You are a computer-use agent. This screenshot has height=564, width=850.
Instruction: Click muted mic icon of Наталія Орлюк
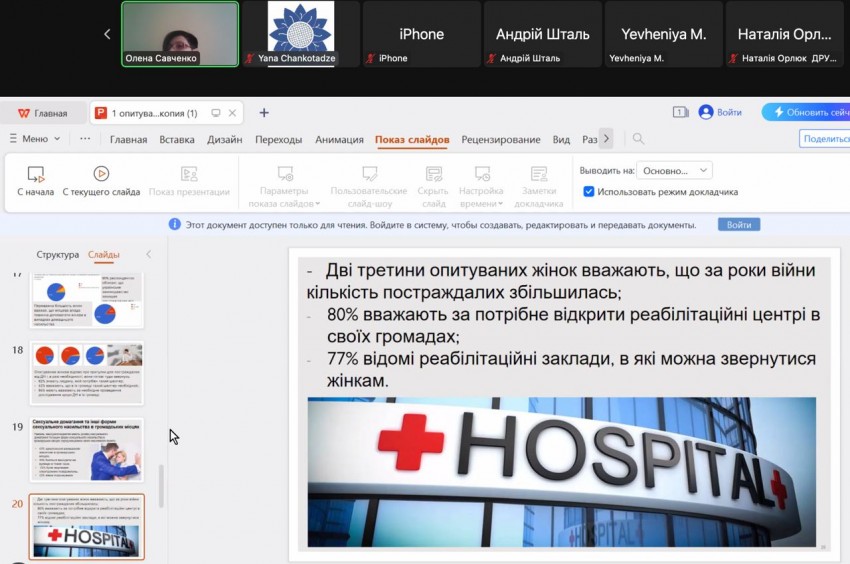pyautogui.click(x=733, y=59)
